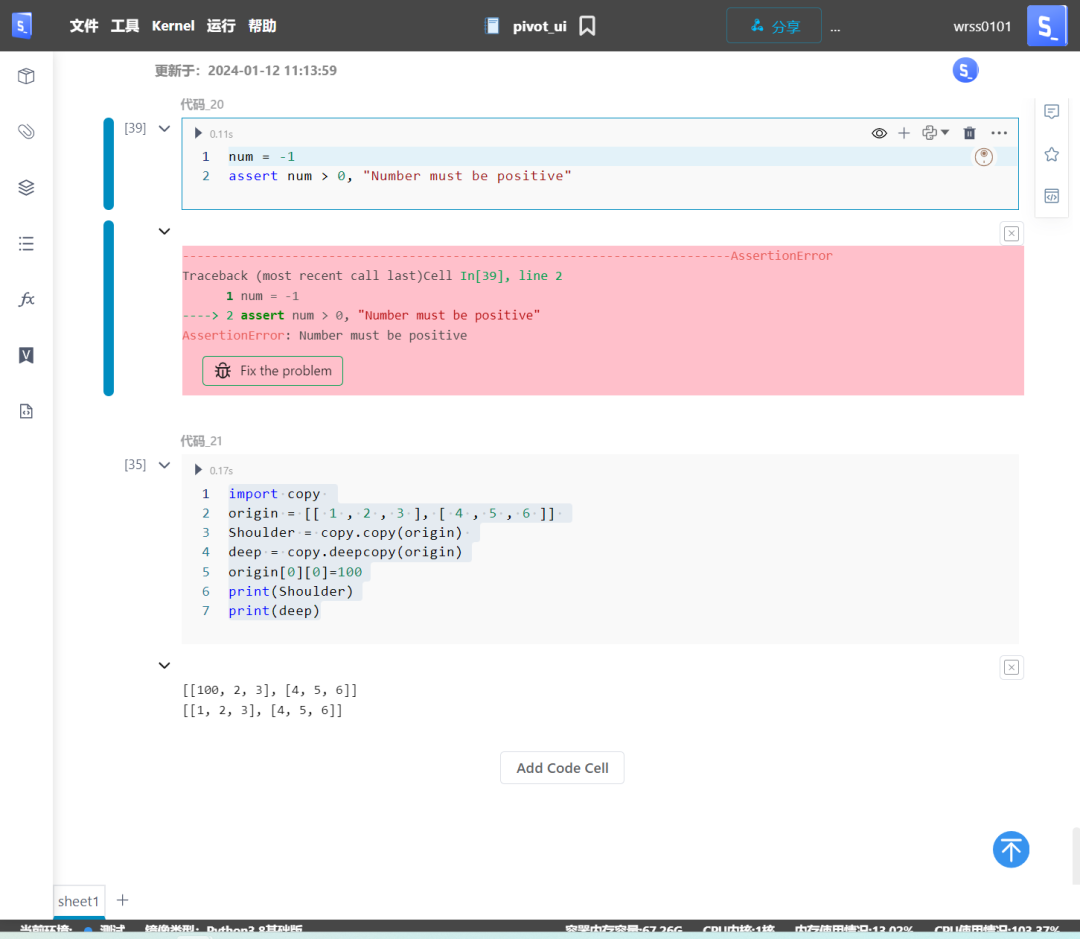Click the Fix the problem button
Viewport: 1080px width, 939px height.
272,370
